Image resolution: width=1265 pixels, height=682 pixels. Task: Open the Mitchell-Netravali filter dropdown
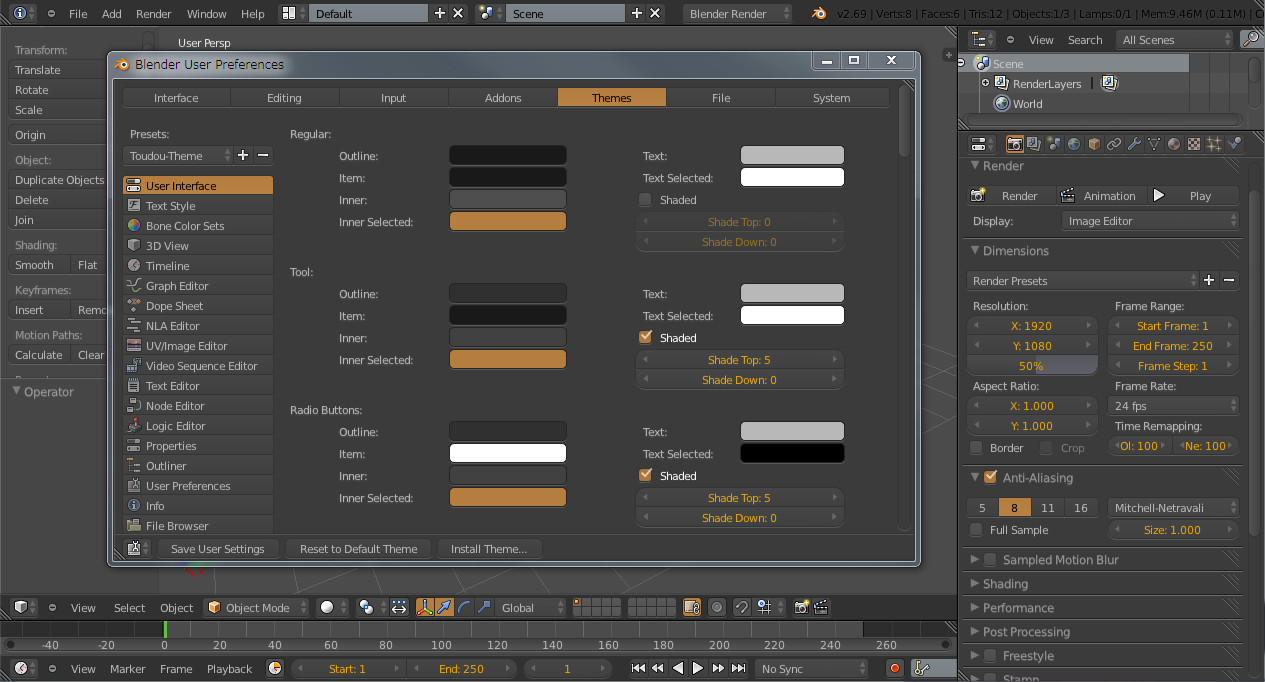click(x=1174, y=508)
